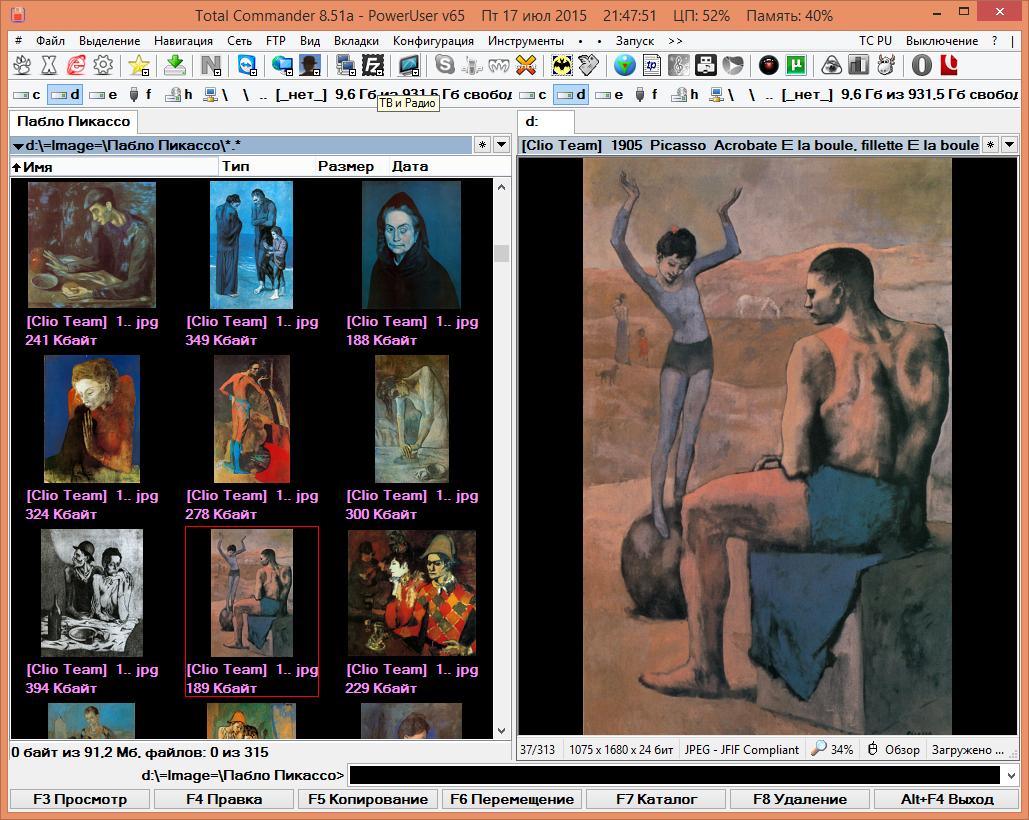The width and height of the screenshot is (1029, 820).
Task: Select drive h in right panel
Action: pyautogui.click(x=685, y=94)
